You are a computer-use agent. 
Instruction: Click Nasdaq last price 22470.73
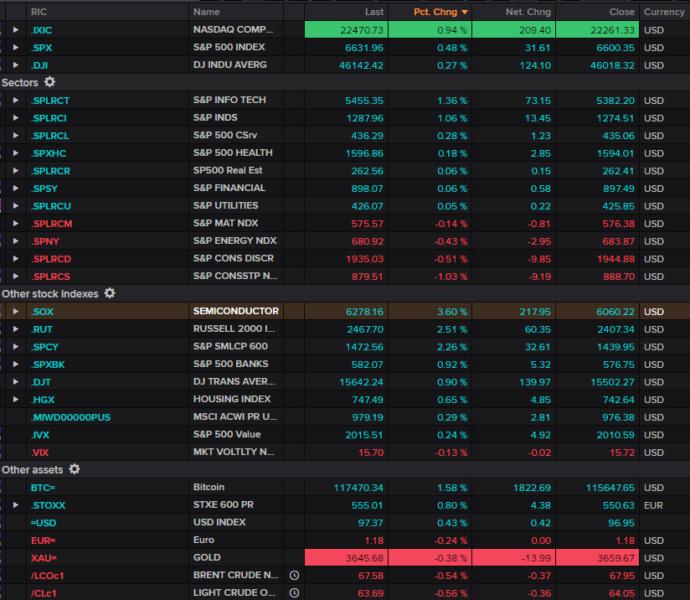362,30
